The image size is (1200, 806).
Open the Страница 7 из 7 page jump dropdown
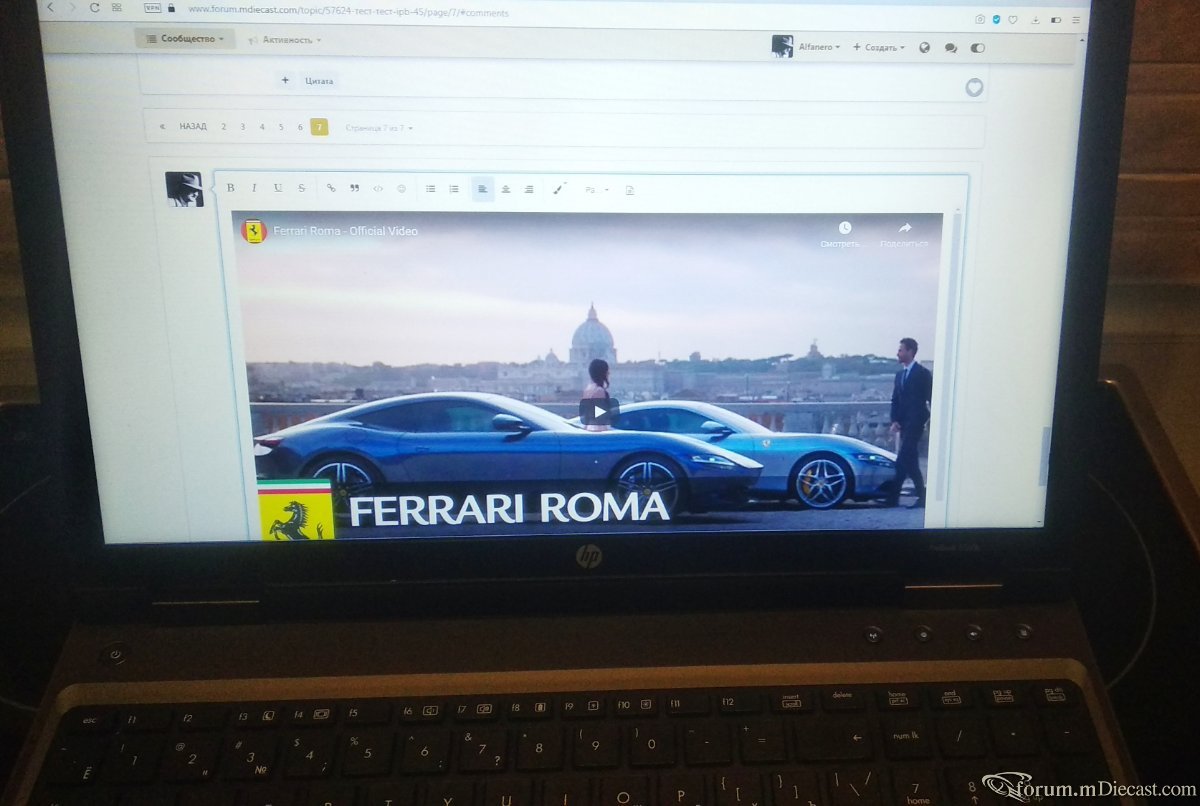pyautogui.click(x=379, y=128)
